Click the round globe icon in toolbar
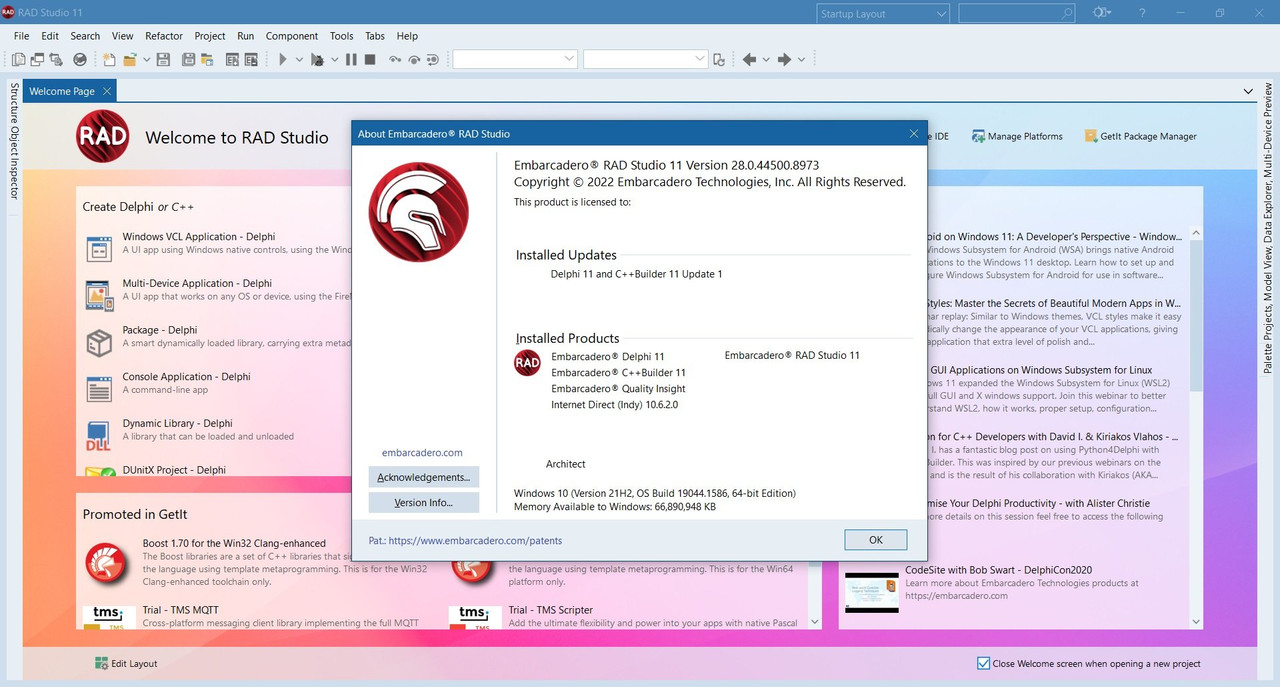 click(x=80, y=60)
